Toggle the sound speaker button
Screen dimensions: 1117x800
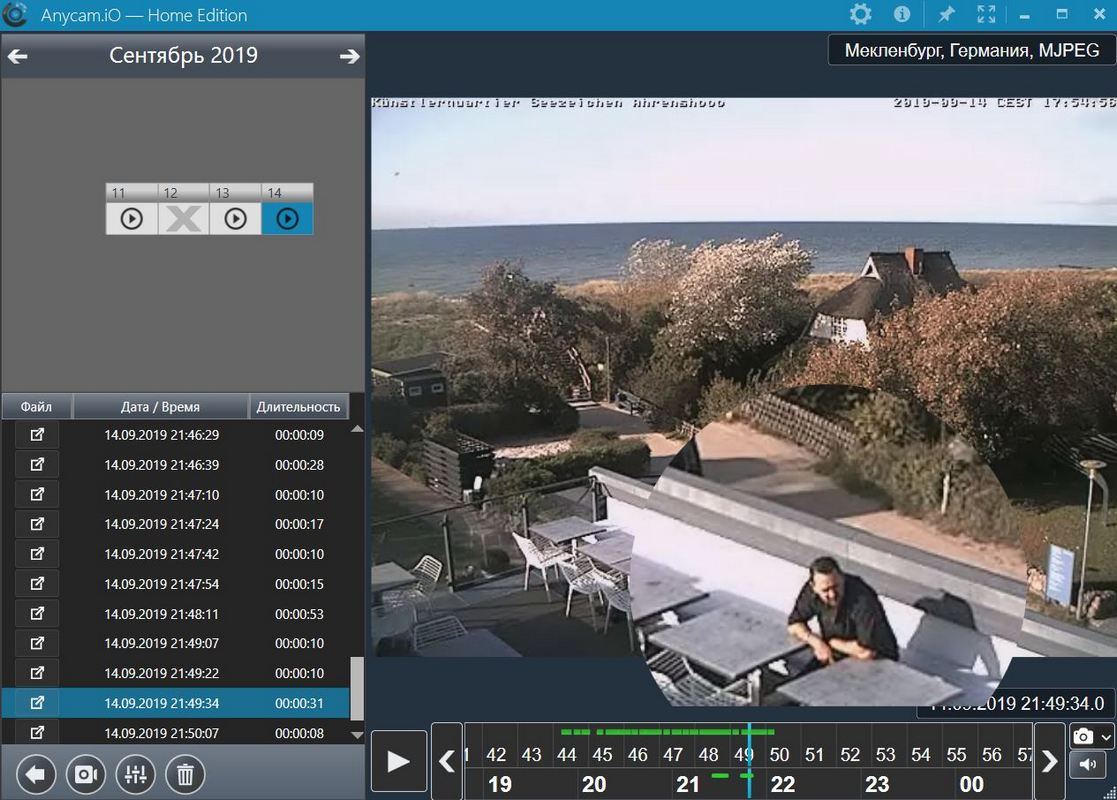[1086, 766]
